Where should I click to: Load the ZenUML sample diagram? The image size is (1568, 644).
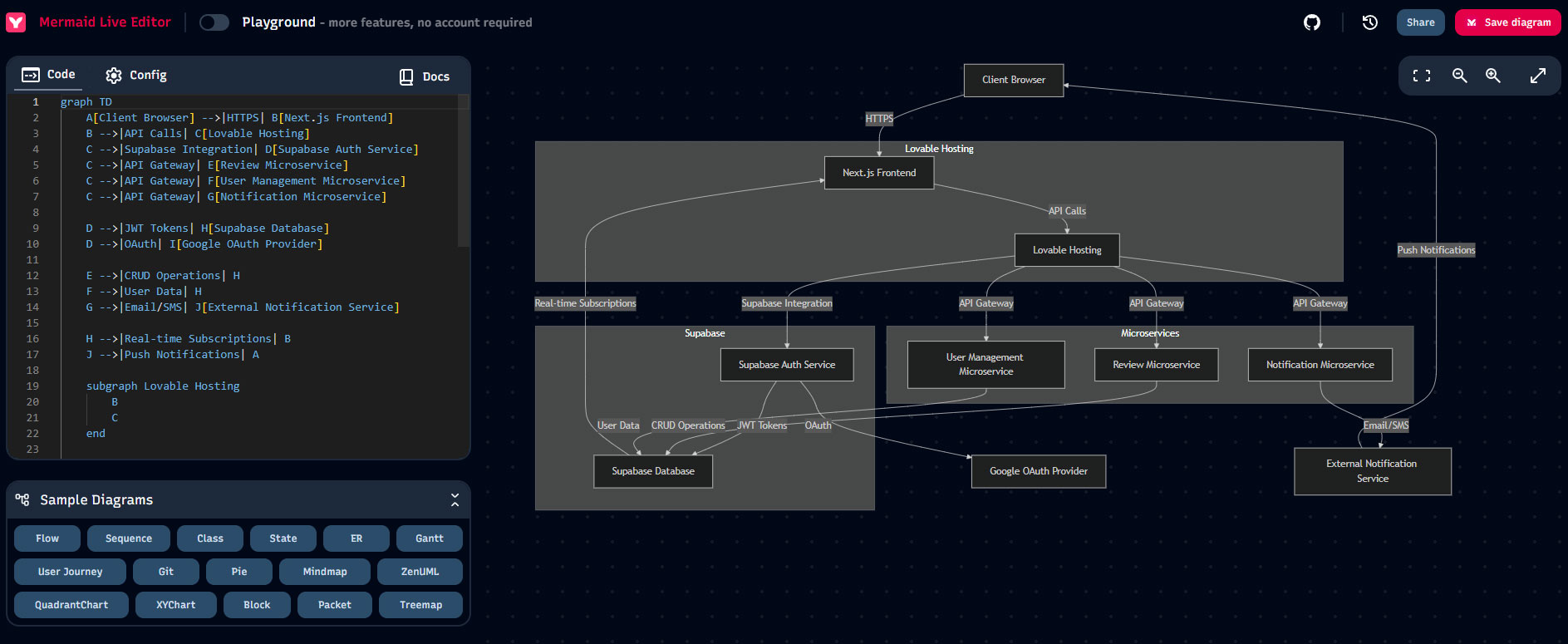[420, 572]
